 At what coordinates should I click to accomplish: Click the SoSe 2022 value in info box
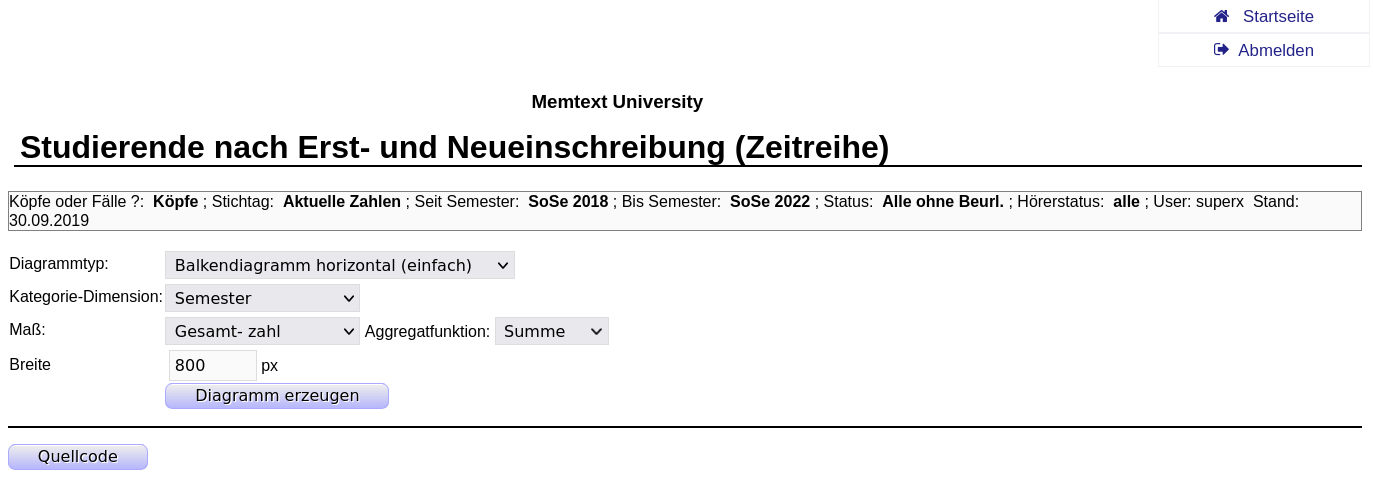pyautogui.click(x=770, y=202)
